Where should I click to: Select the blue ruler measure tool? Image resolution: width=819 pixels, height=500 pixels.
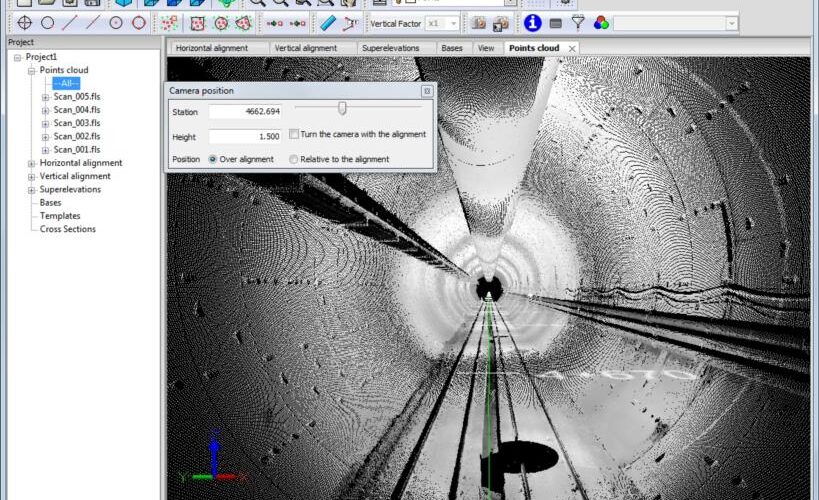[327, 23]
